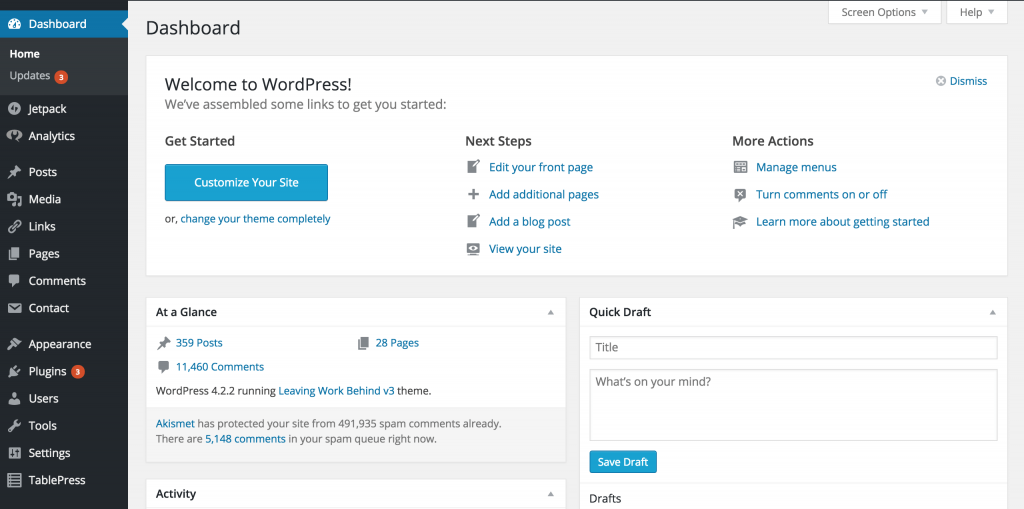1024x509 pixels.
Task: Open the Home submenu item
Action: click(25, 54)
